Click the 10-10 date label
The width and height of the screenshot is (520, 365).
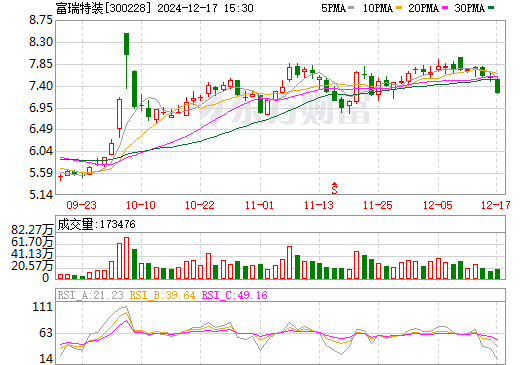pyautogui.click(x=141, y=205)
